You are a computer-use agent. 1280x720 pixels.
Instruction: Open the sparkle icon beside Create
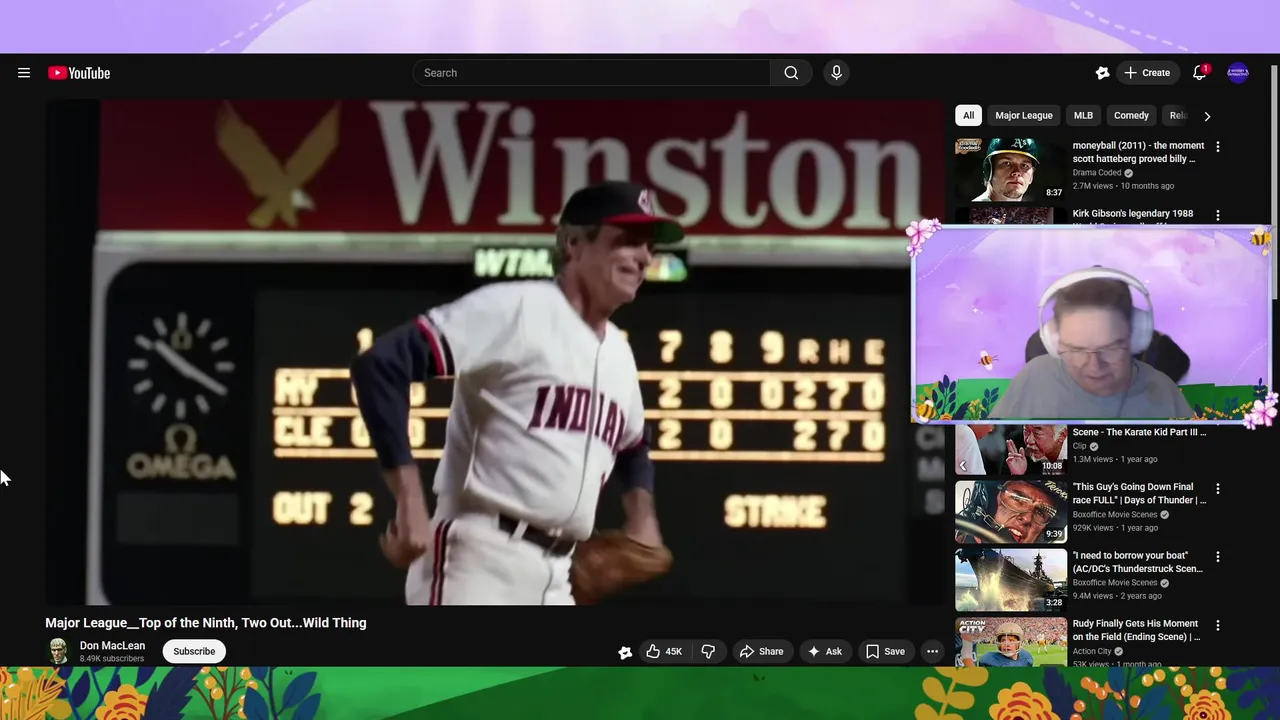click(x=1102, y=73)
